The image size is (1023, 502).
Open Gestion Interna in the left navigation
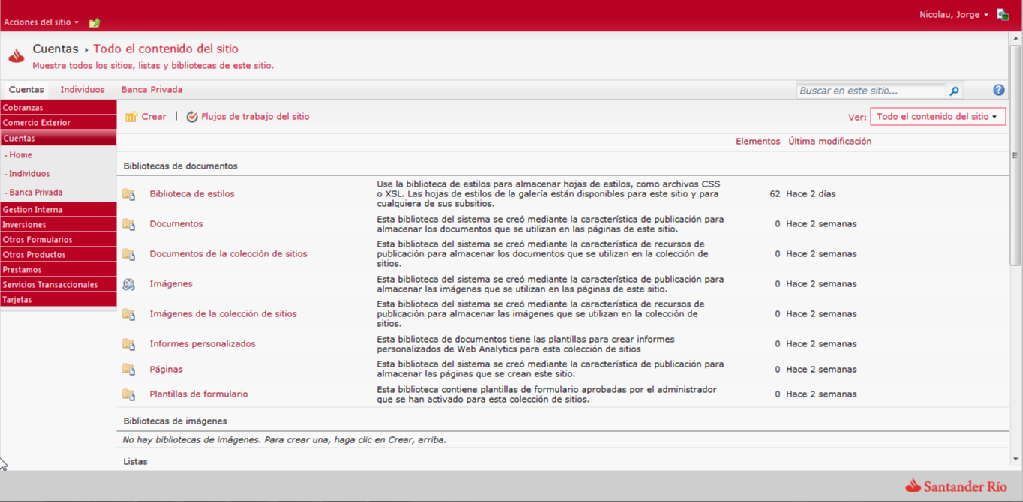pyautogui.click(x=58, y=210)
